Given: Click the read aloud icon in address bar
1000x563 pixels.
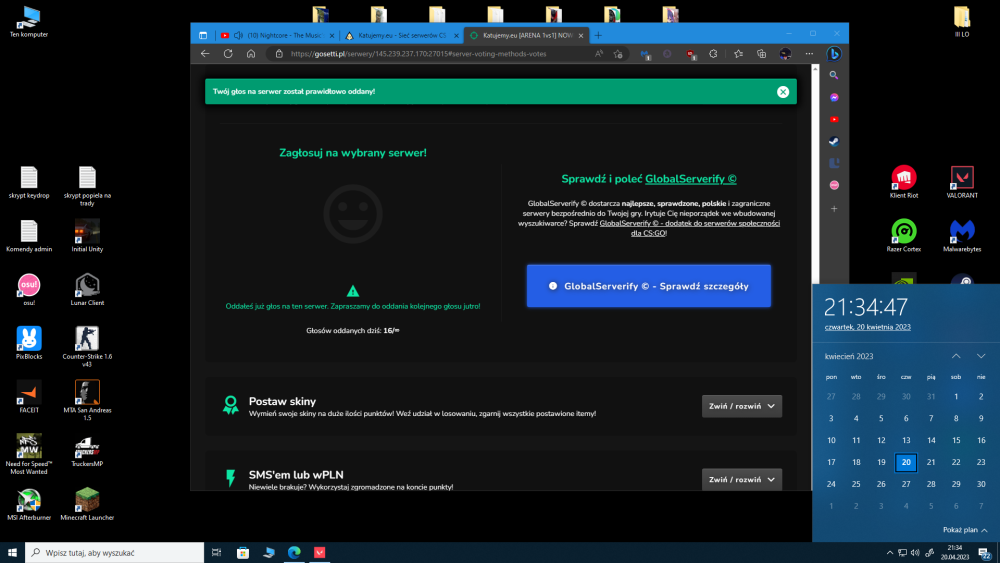Looking at the screenshot, I should (x=599, y=54).
